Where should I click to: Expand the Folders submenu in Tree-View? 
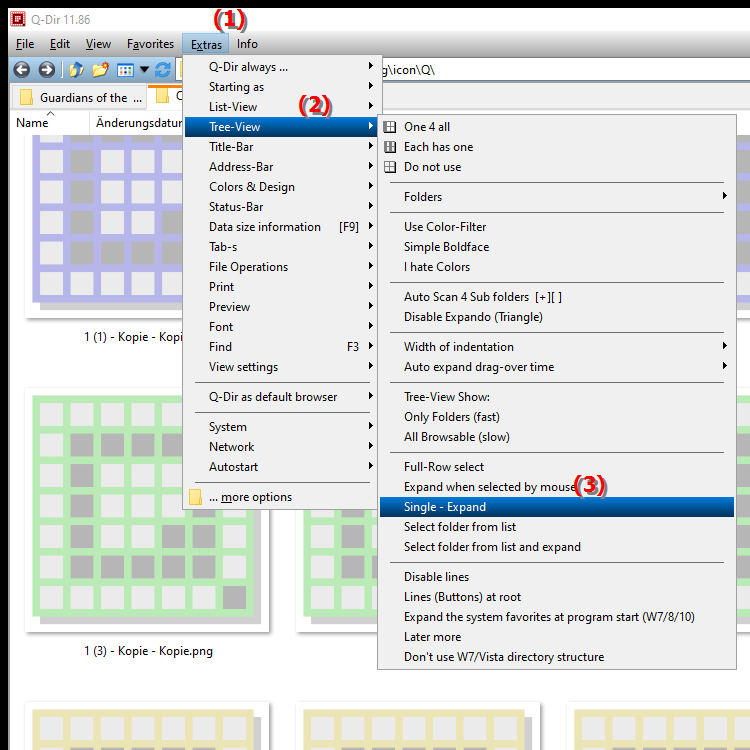[557, 197]
